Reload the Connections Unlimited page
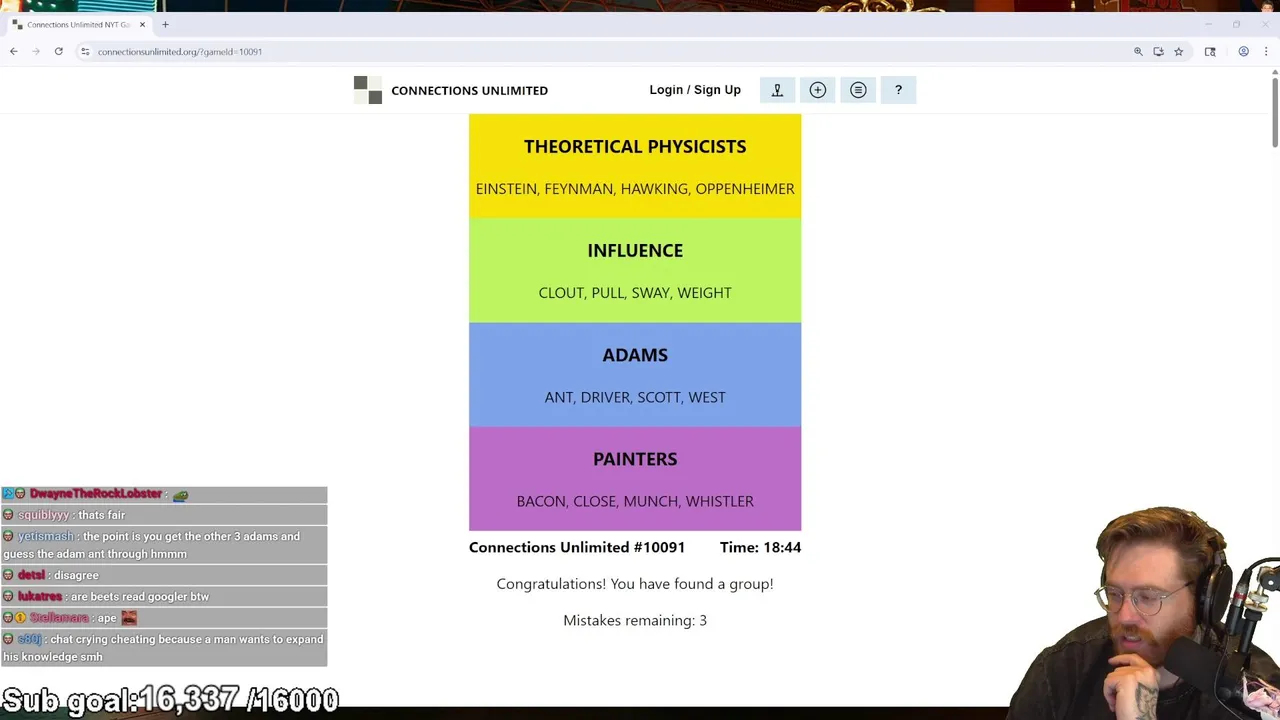The width and height of the screenshot is (1280, 720). tap(59, 51)
